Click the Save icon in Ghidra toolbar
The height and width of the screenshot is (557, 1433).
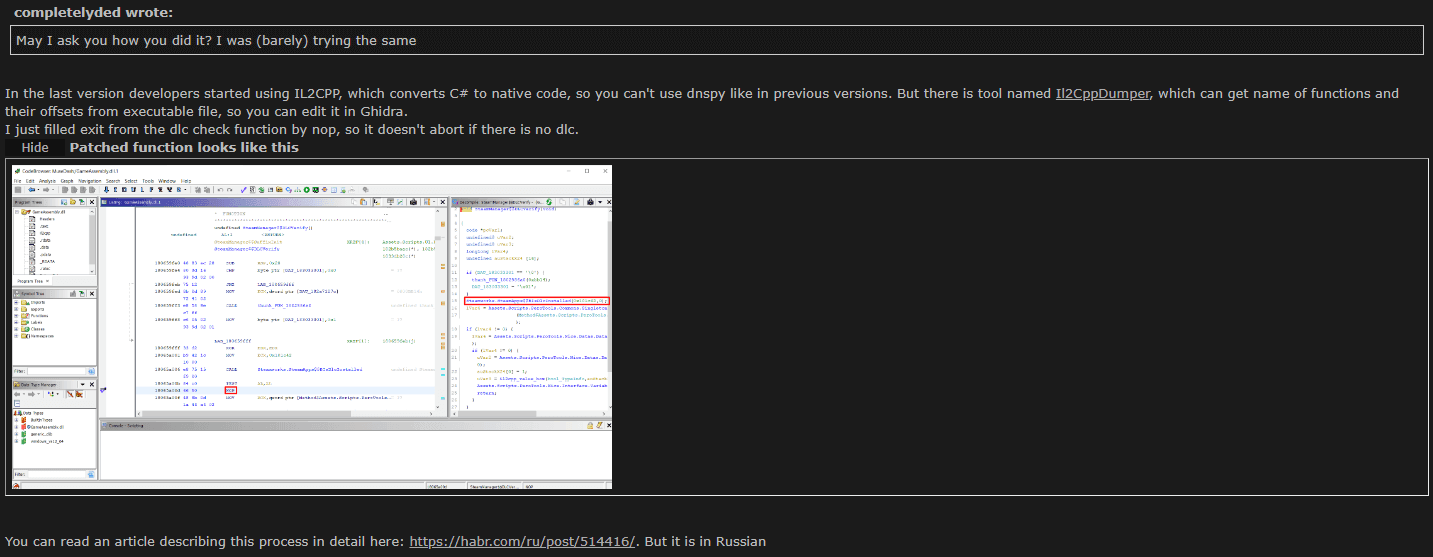tap(18, 189)
